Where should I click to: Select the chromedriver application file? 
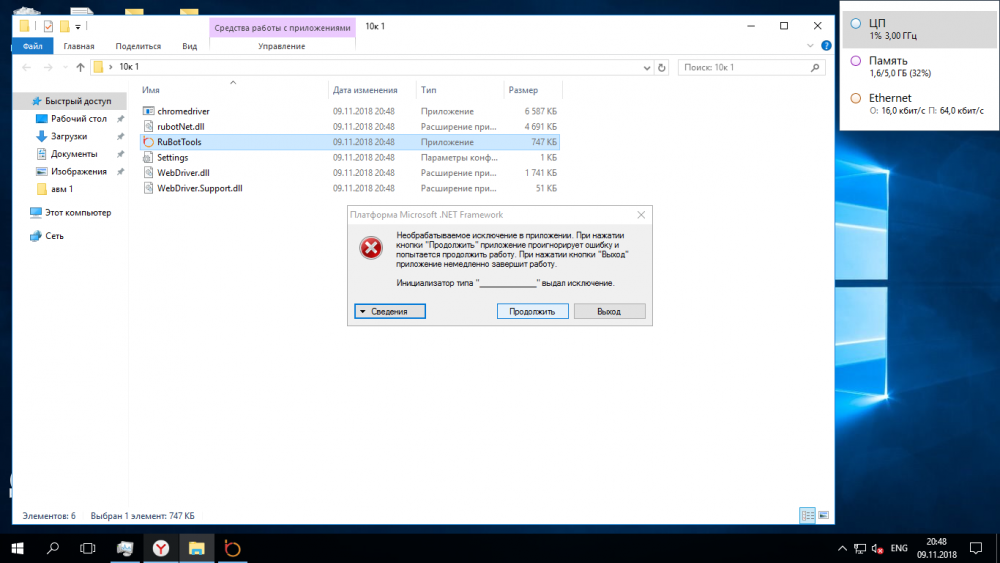(x=182, y=111)
